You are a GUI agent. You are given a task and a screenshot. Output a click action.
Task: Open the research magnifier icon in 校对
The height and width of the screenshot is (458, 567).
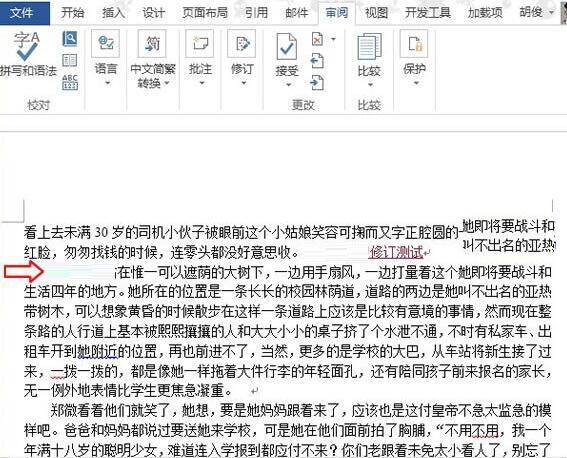(69, 38)
